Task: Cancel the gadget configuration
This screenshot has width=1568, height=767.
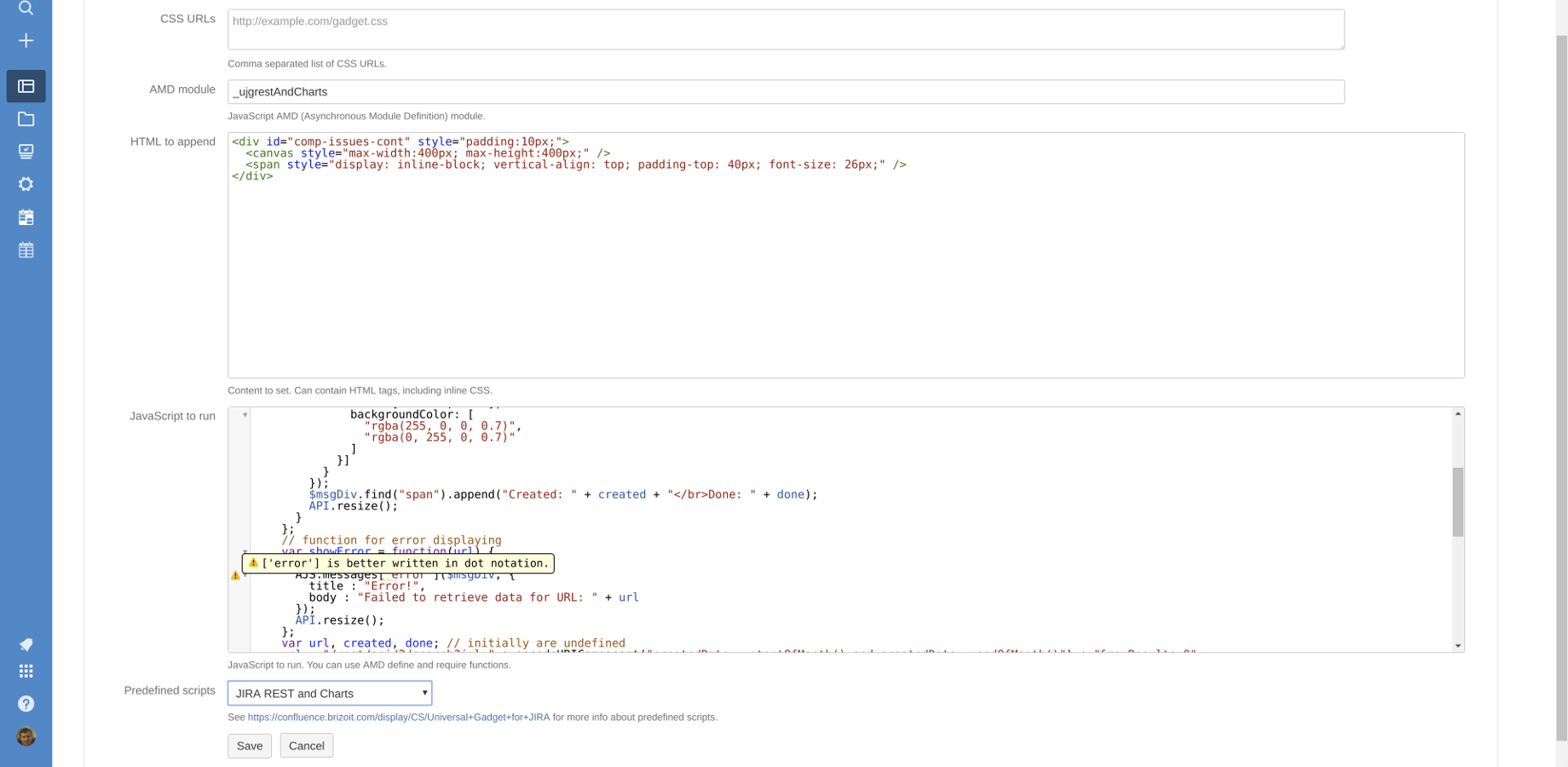Action: click(306, 745)
